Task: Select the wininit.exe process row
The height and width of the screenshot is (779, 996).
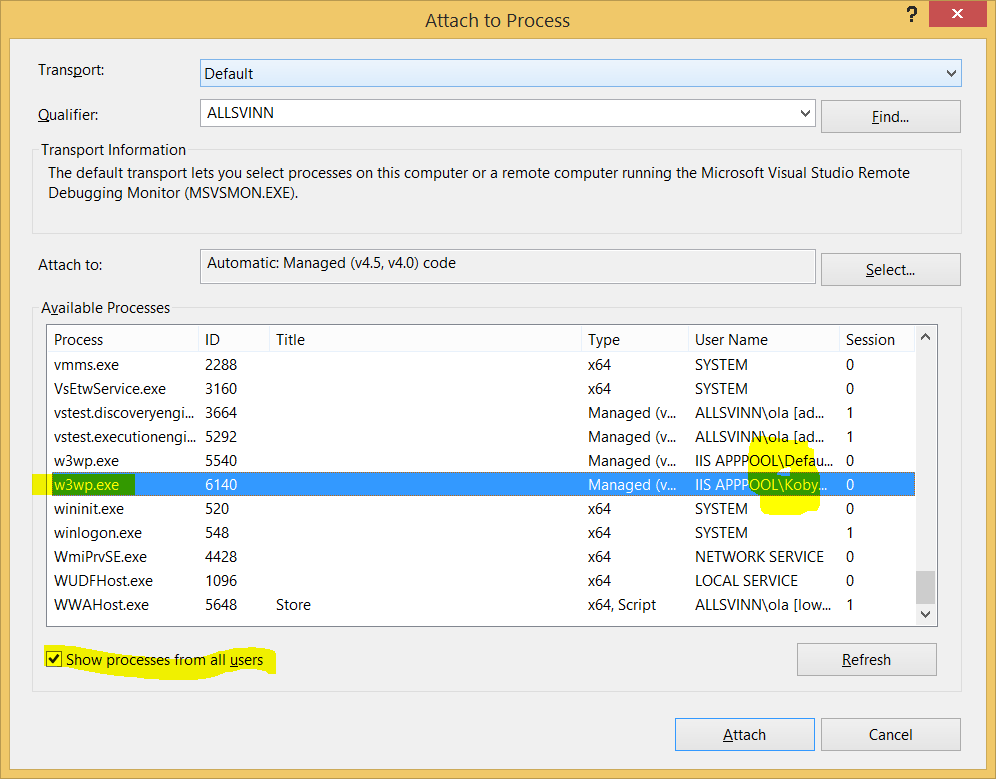Action: [481, 509]
